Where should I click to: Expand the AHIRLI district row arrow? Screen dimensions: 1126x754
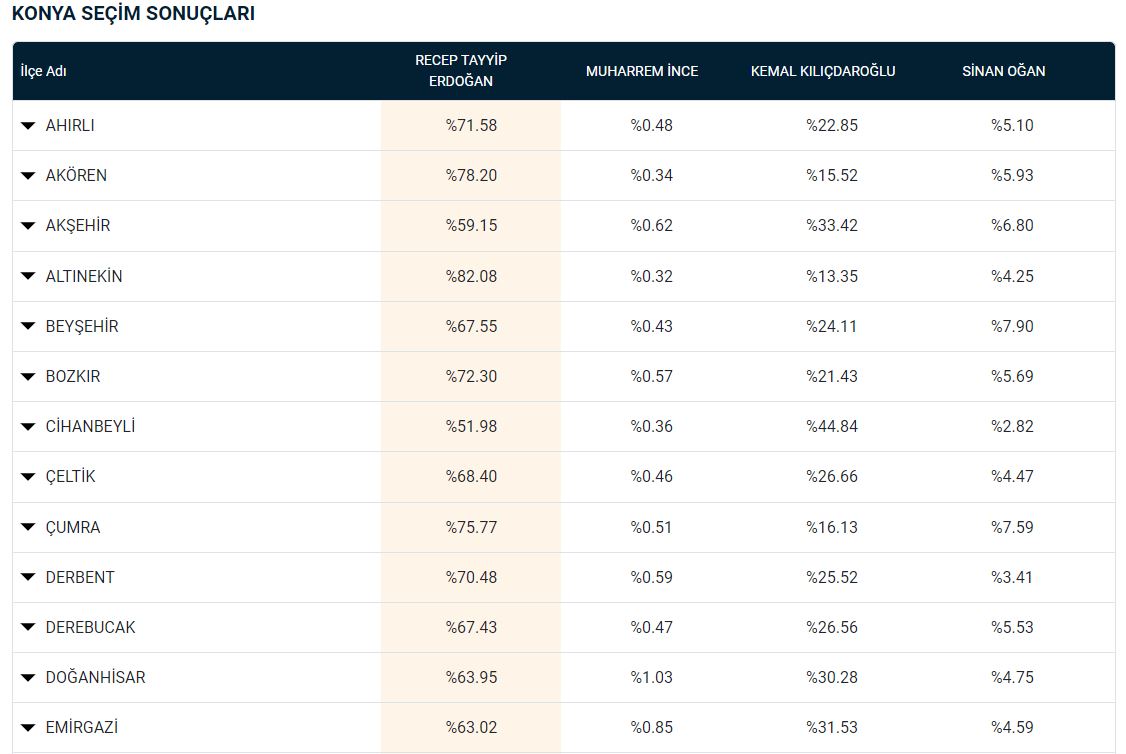(x=28, y=126)
